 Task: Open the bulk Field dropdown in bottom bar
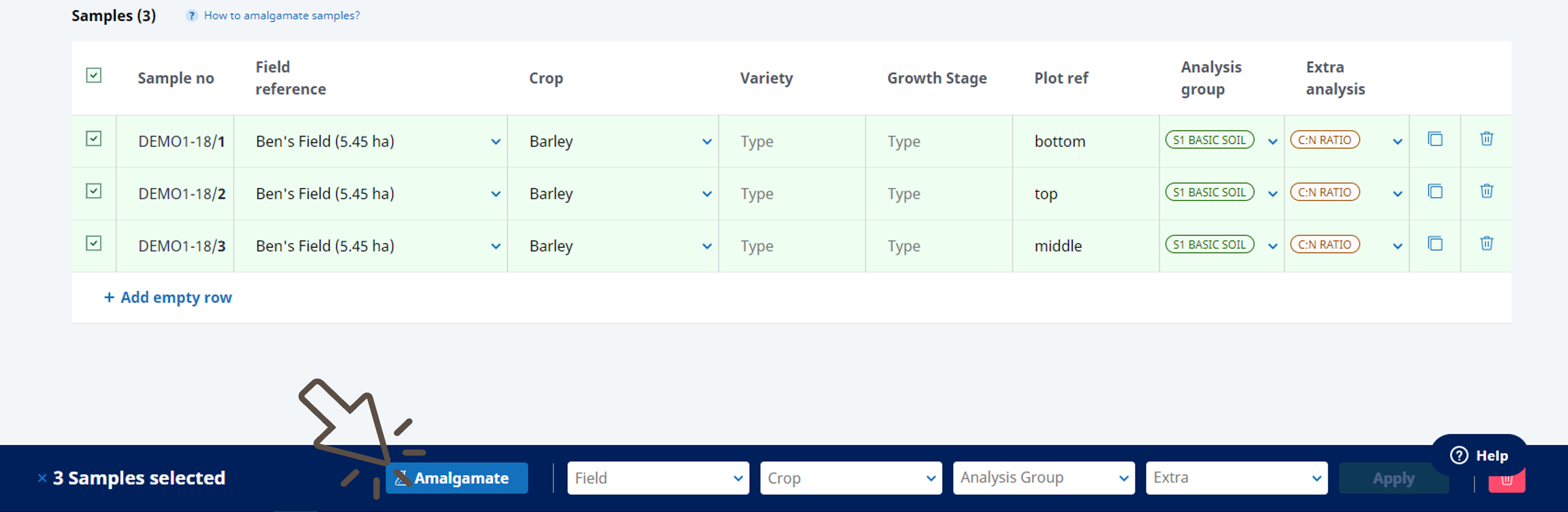(x=658, y=478)
